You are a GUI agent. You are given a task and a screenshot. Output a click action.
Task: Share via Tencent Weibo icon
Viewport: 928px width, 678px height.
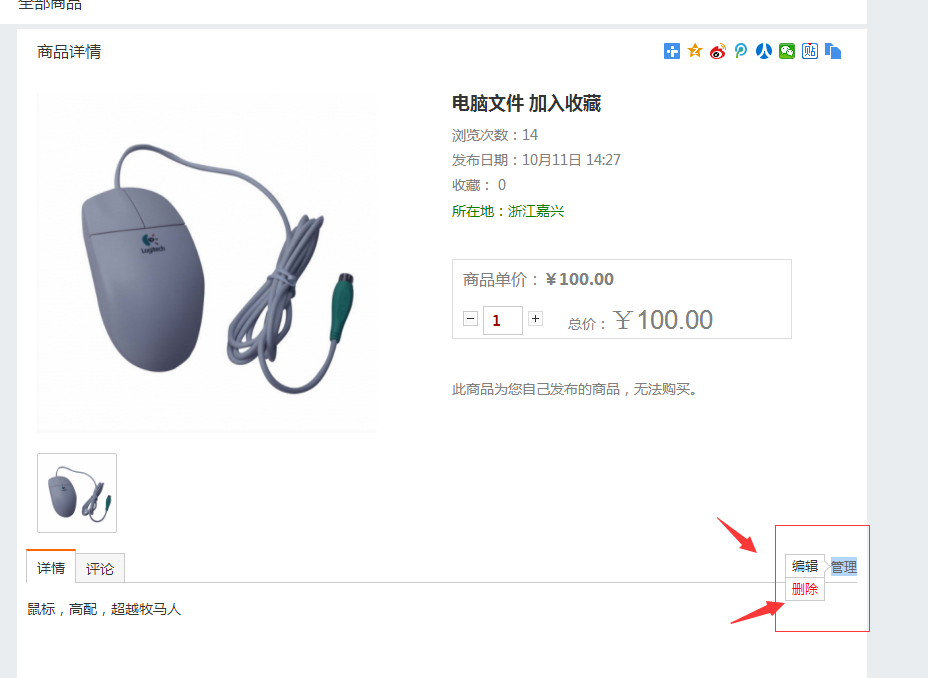tap(741, 51)
